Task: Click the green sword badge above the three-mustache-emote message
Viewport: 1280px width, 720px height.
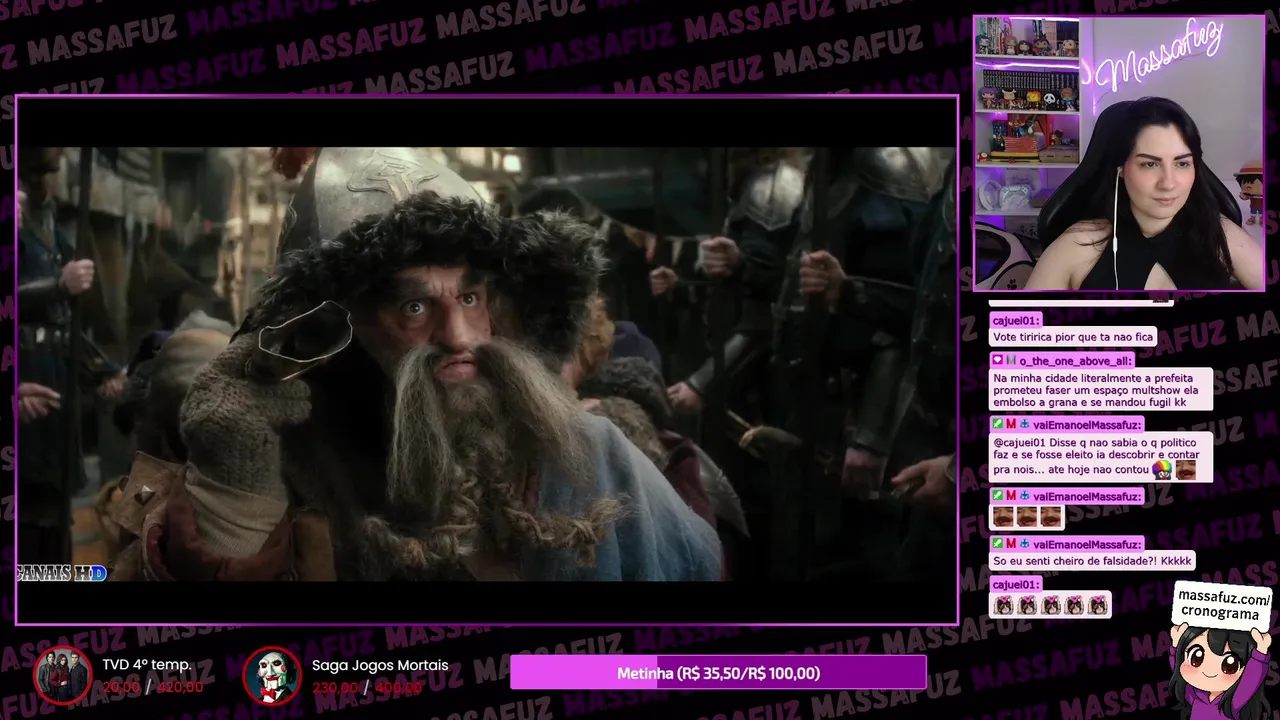Action: pyautogui.click(x=998, y=496)
